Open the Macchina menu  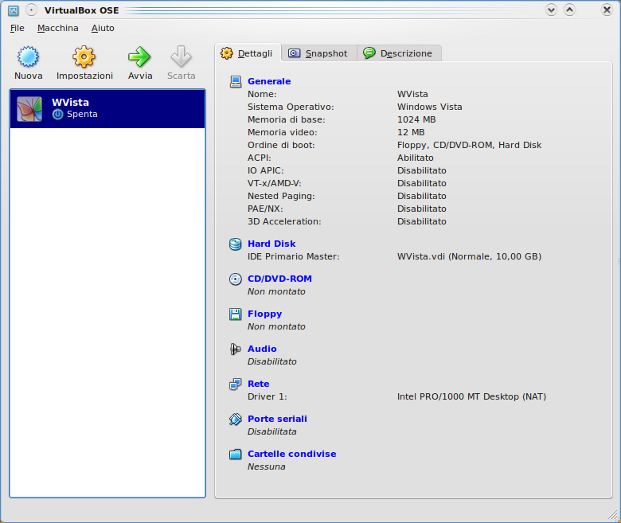click(58, 28)
